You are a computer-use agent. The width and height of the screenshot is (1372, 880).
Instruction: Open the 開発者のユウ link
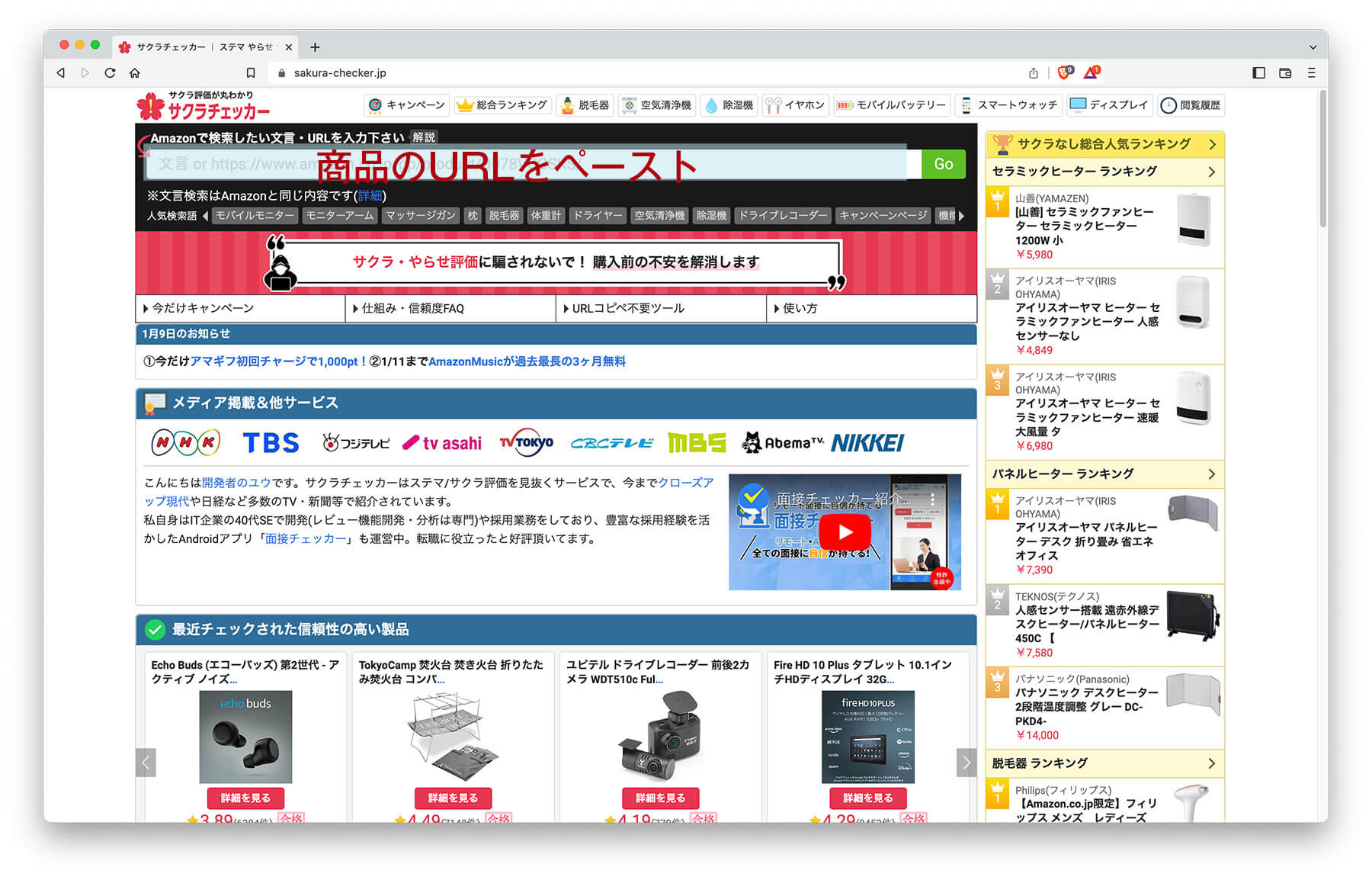pos(236,483)
